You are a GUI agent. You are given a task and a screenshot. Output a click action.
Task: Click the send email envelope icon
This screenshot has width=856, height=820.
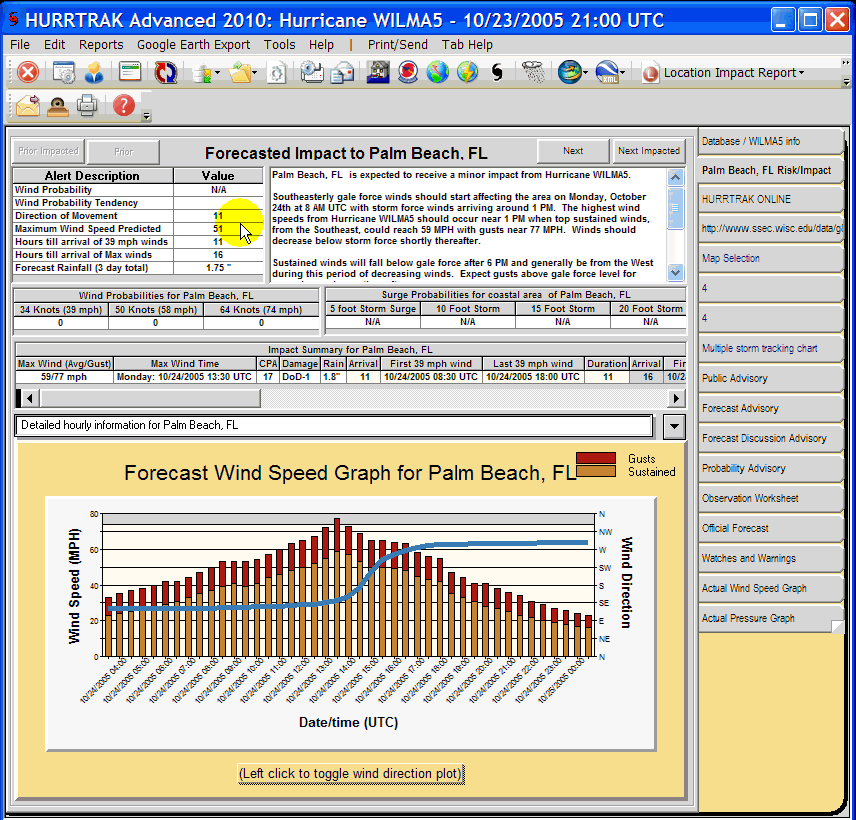(28, 105)
